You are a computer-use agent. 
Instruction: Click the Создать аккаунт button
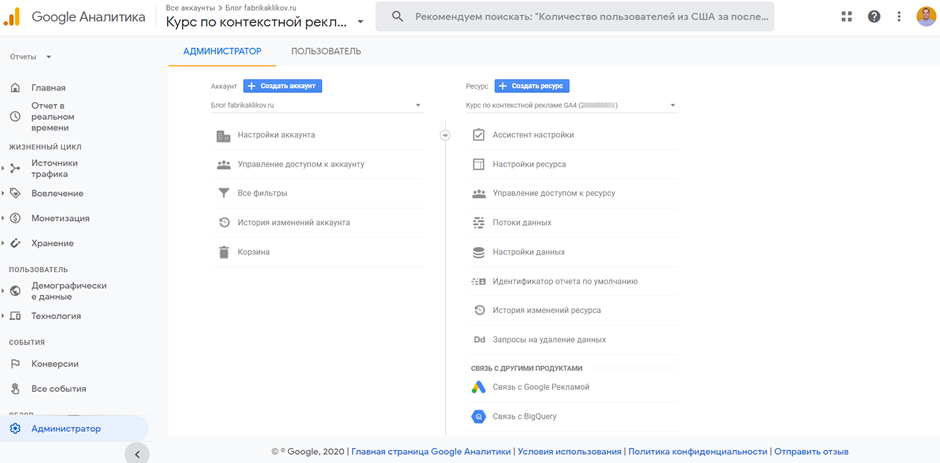283,86
